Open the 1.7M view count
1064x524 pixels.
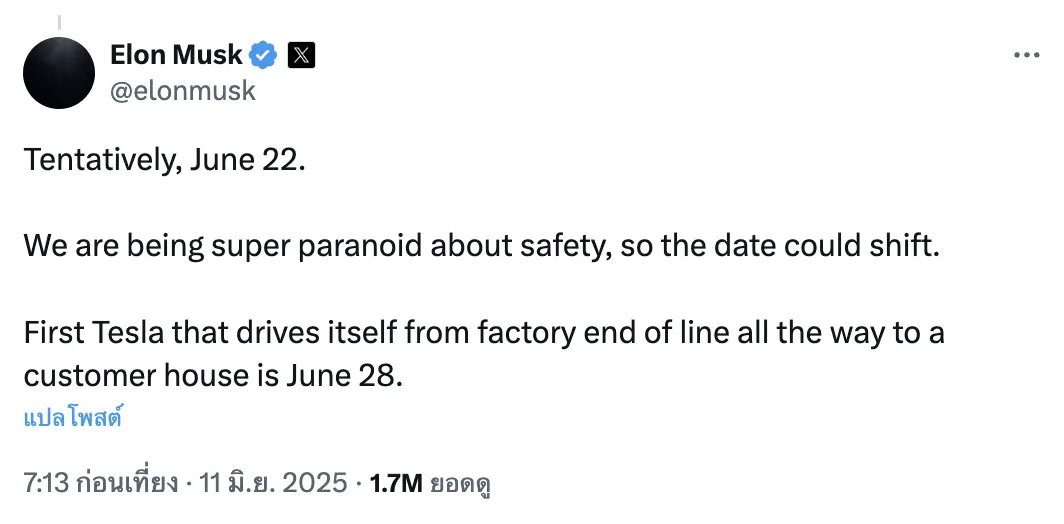pyautogui.click(x=395, y=484)
